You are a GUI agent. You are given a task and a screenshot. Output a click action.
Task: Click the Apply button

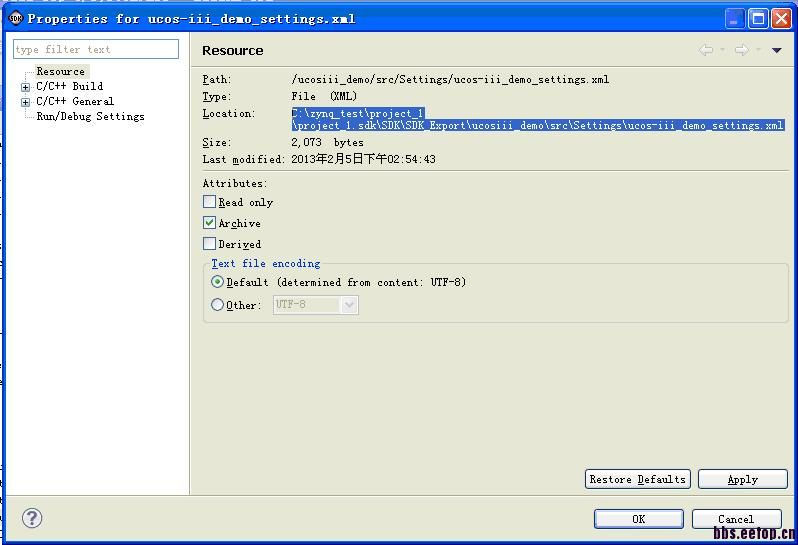(x=743, y=479)
